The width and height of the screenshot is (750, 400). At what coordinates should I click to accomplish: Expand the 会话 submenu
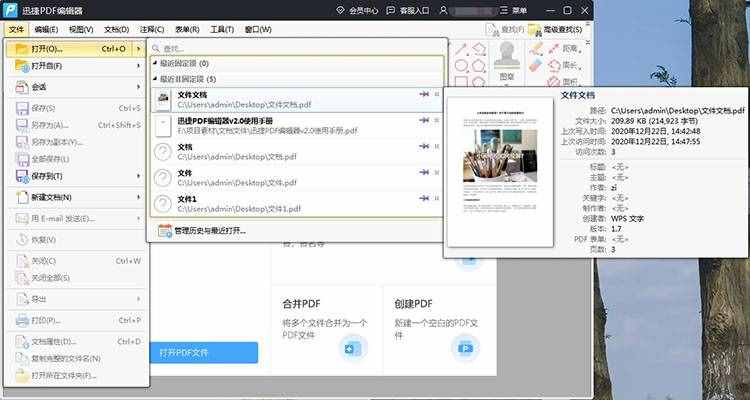pos(138,87)
